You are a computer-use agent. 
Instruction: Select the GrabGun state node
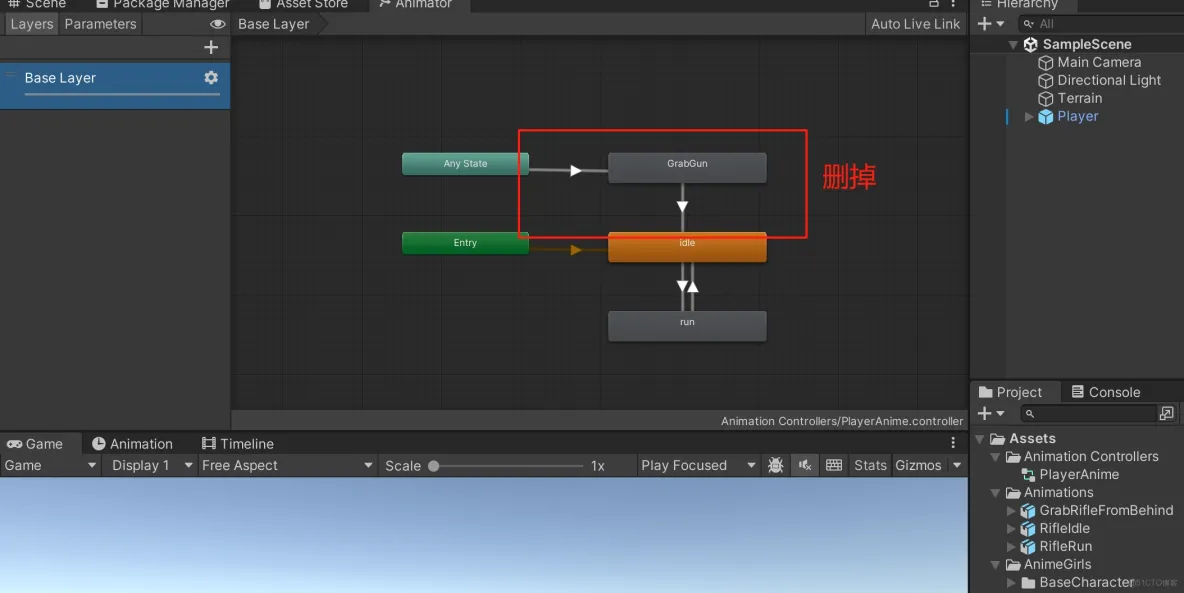click(x=687, y=167)
